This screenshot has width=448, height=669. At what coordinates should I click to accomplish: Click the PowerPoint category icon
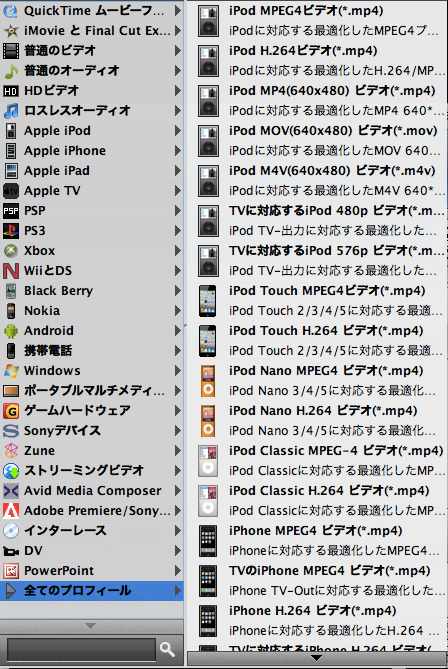pos(10,571)
